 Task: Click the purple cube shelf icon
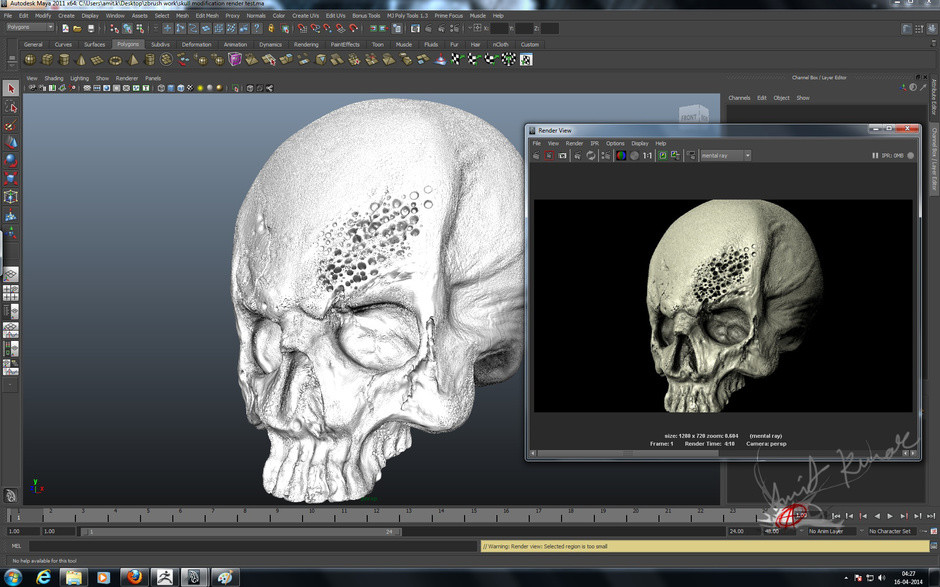click(x=235, y=60)
